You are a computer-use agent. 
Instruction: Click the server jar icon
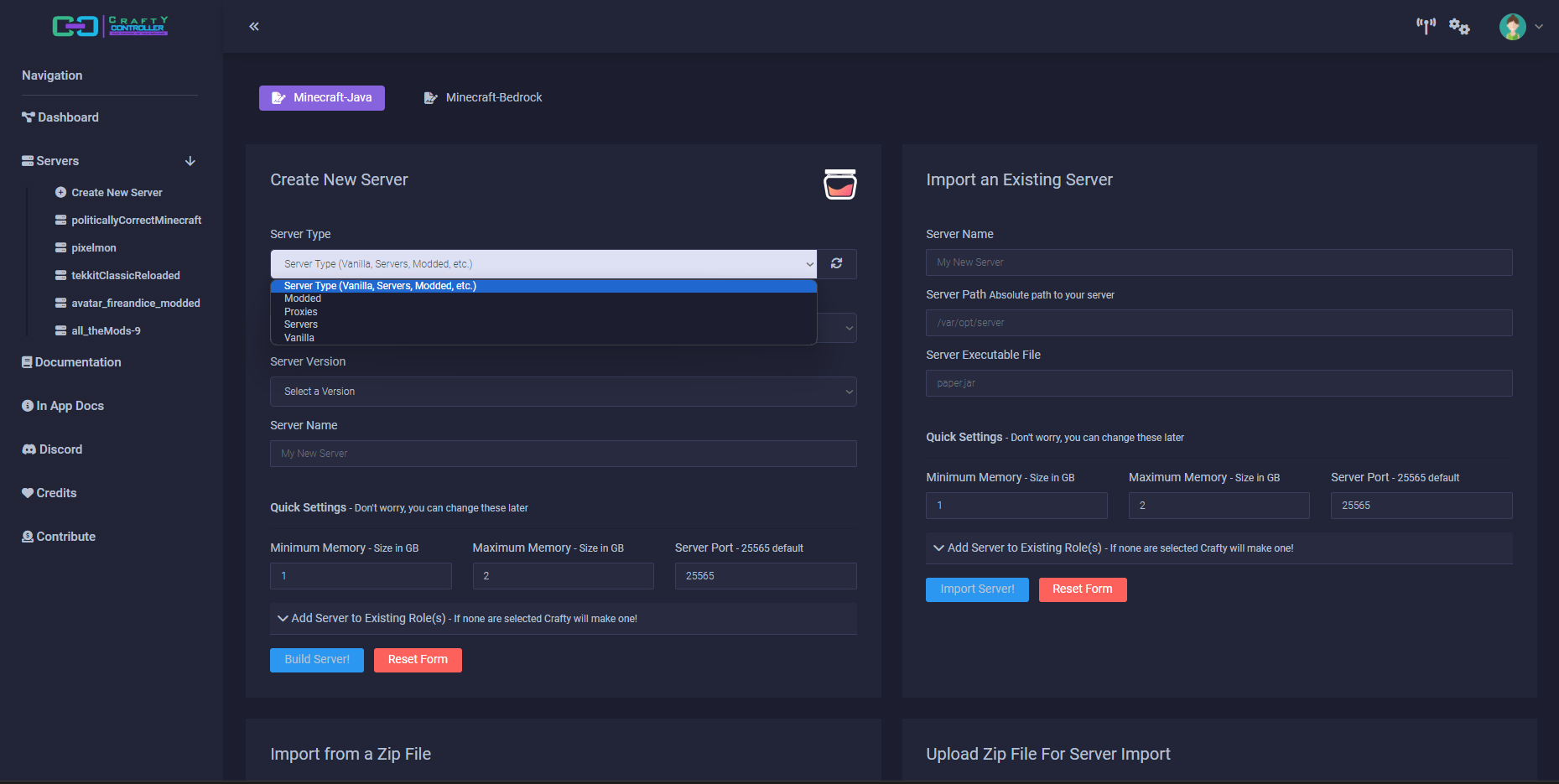click(x=839, y=184)
